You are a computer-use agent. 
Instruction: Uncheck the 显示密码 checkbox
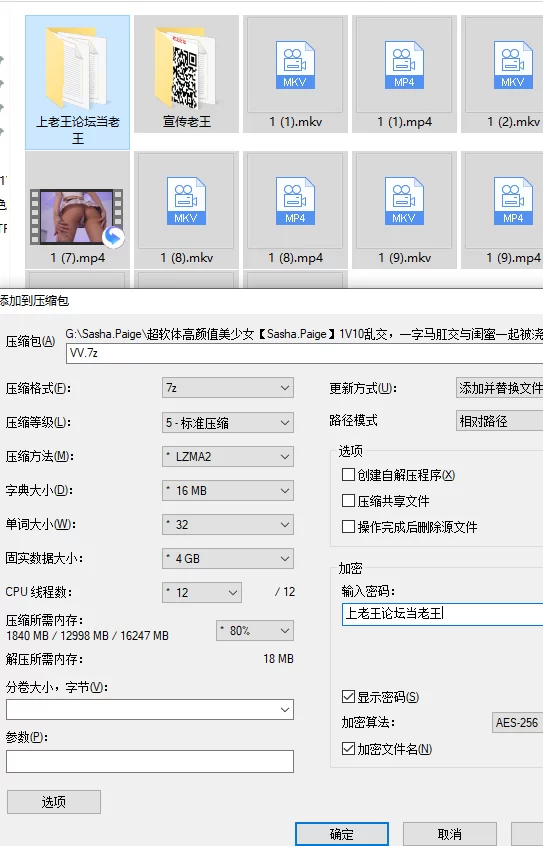click(348, 697)
